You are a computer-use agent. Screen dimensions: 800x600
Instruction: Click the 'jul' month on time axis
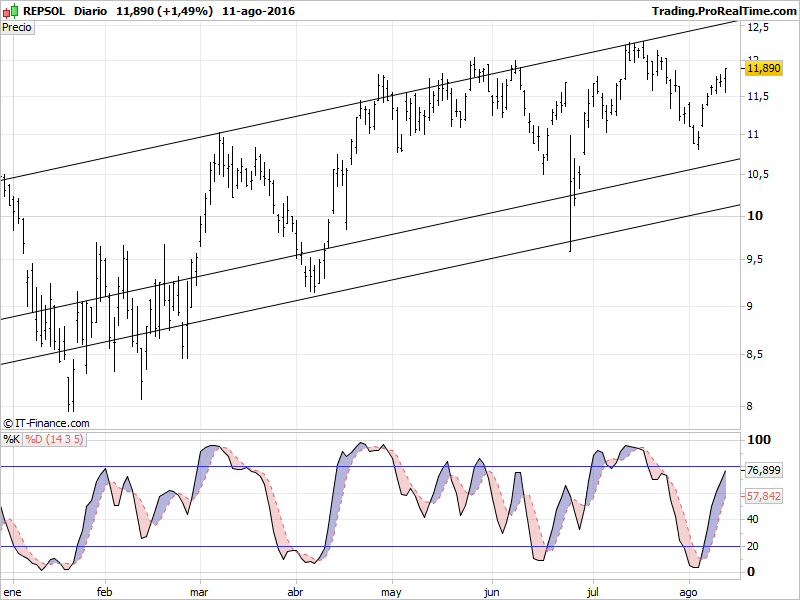coord(594,591)
